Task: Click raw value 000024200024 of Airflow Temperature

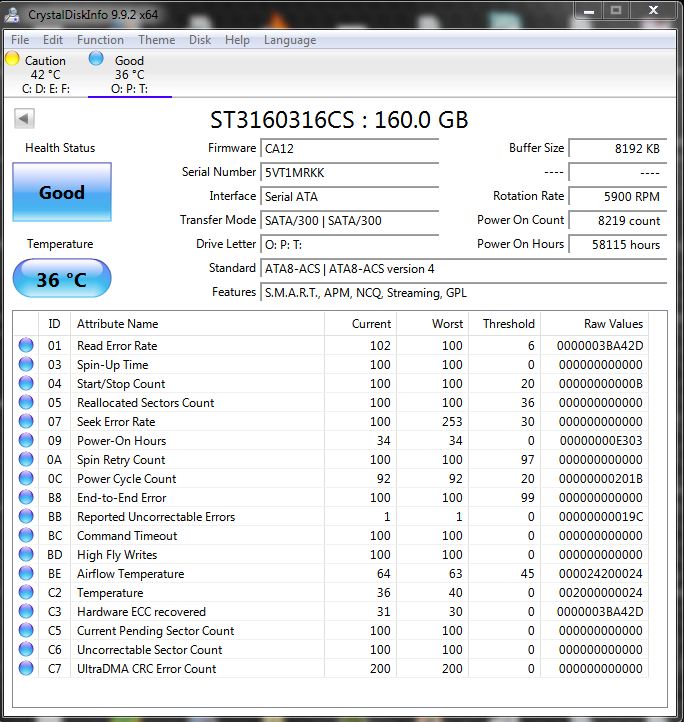Action: pyautogui.click(x=601, y=574)
